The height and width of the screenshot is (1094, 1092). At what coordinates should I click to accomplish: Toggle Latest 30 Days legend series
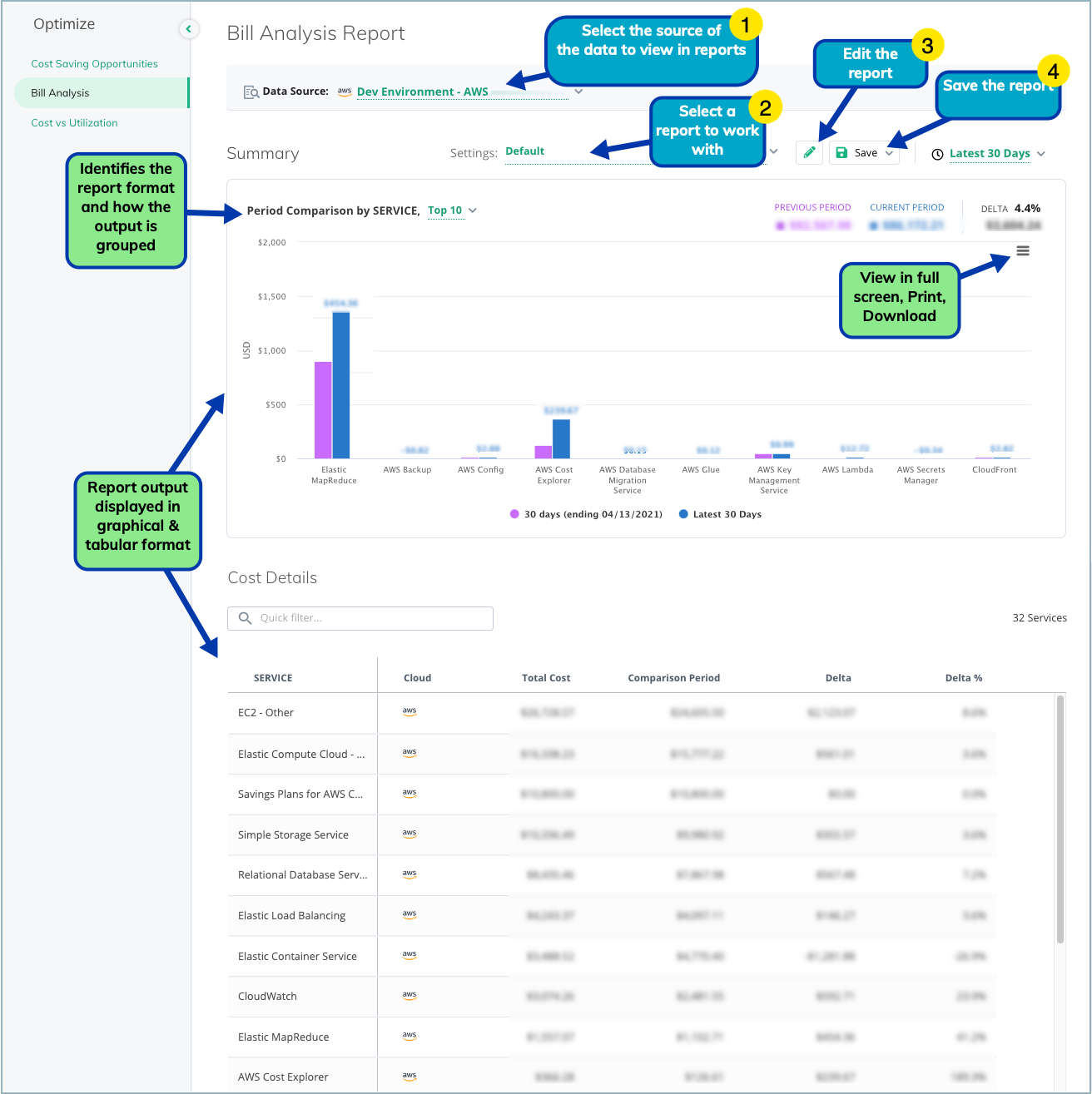720,514
